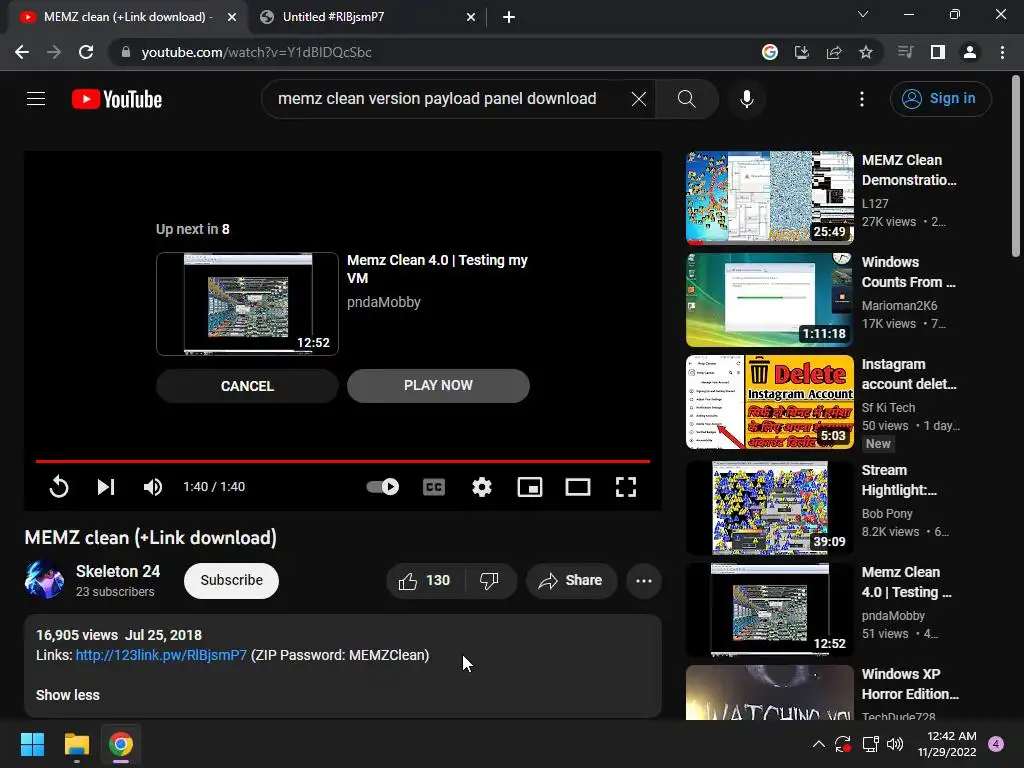
Task: Open Chrome profile icon
Action: pos(970,52)
